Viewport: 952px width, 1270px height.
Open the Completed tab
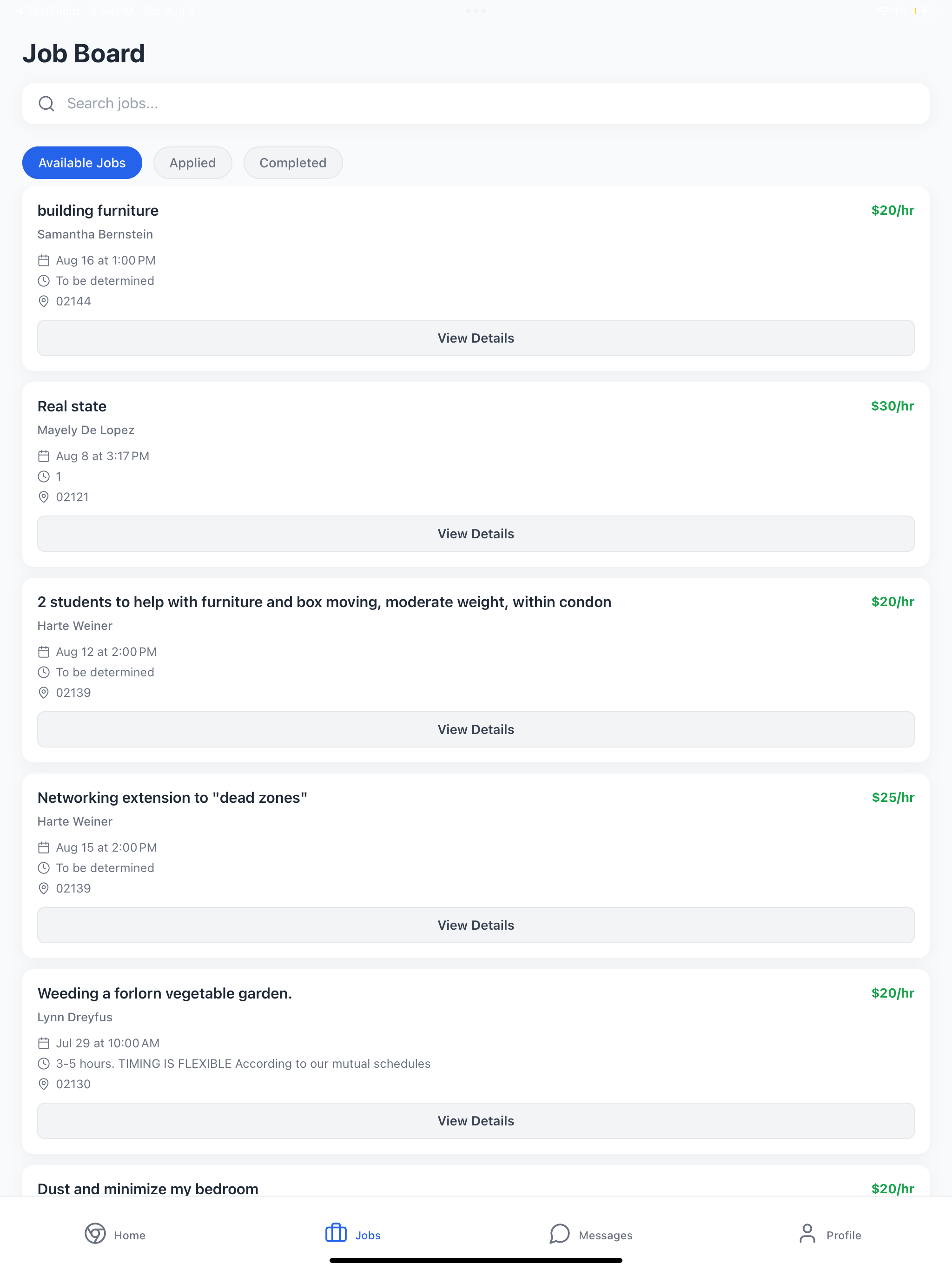(x=293, y=163)
